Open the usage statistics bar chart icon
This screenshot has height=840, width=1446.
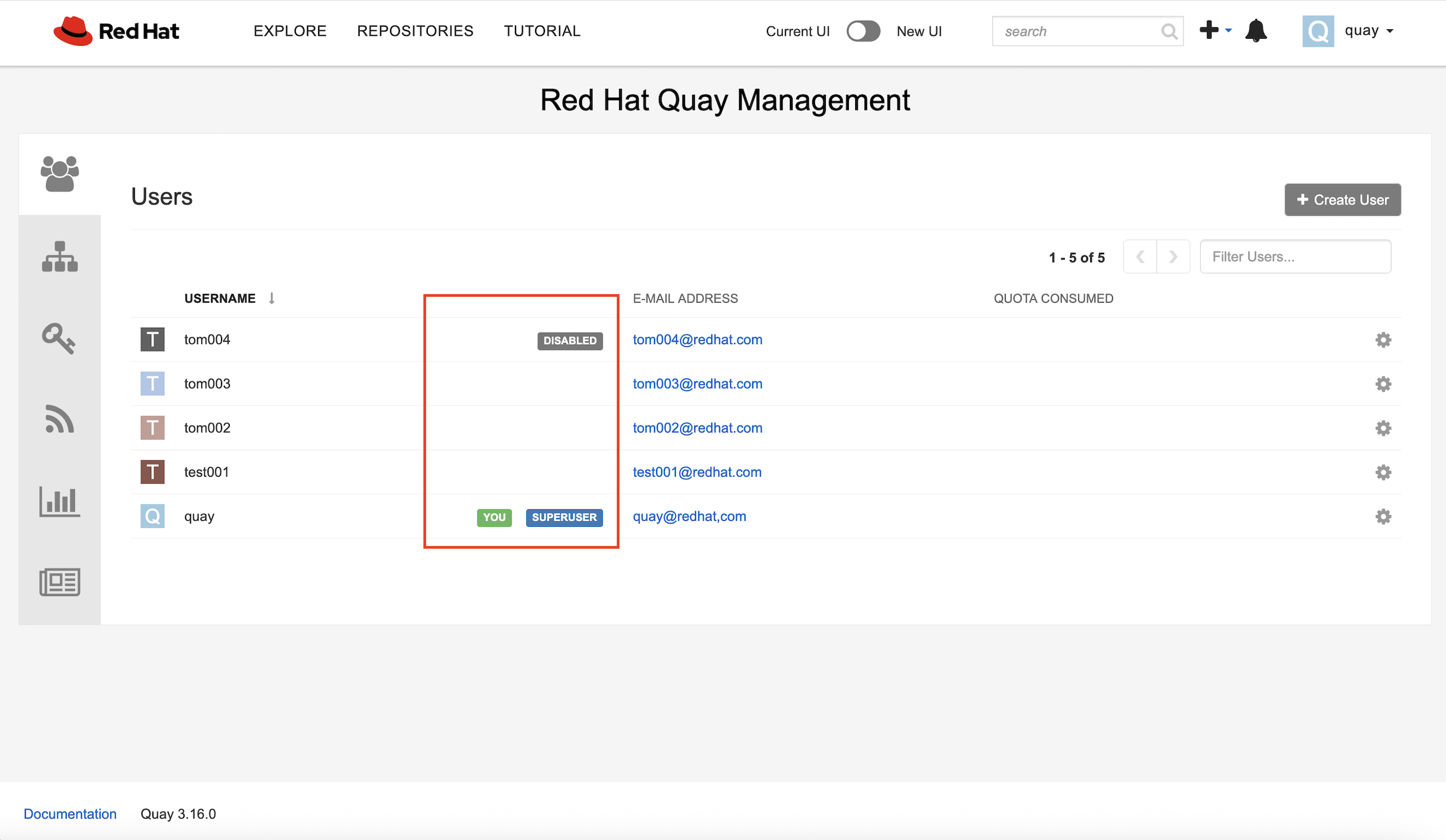60,502
